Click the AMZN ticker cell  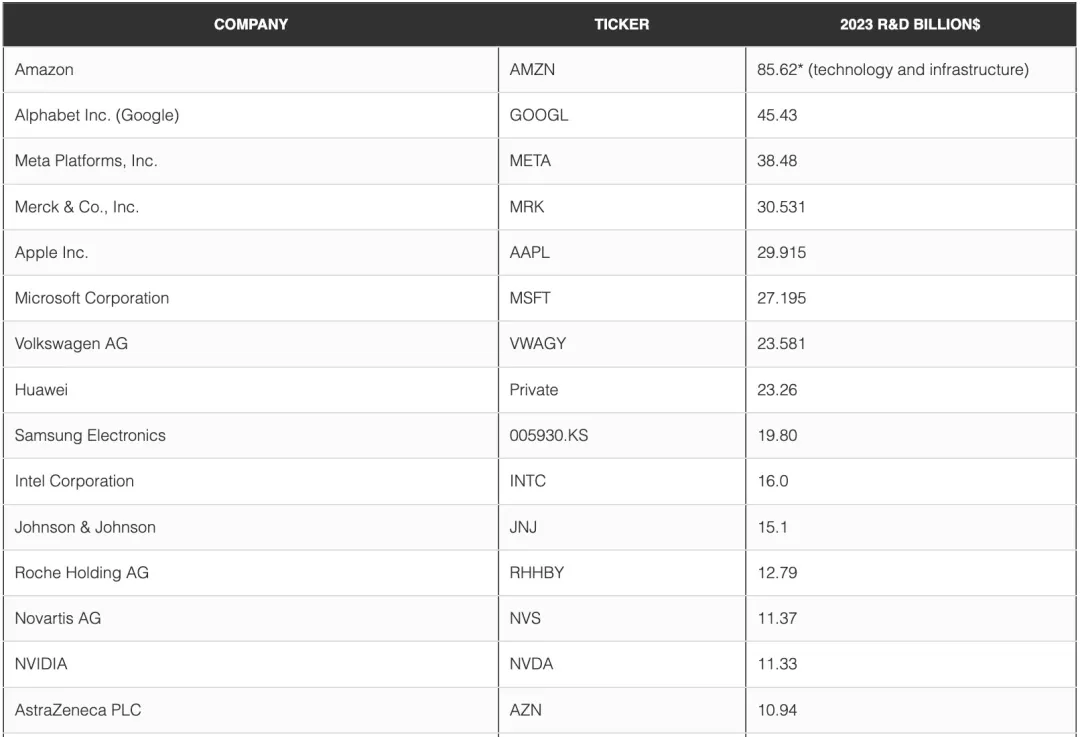[622, 70]
